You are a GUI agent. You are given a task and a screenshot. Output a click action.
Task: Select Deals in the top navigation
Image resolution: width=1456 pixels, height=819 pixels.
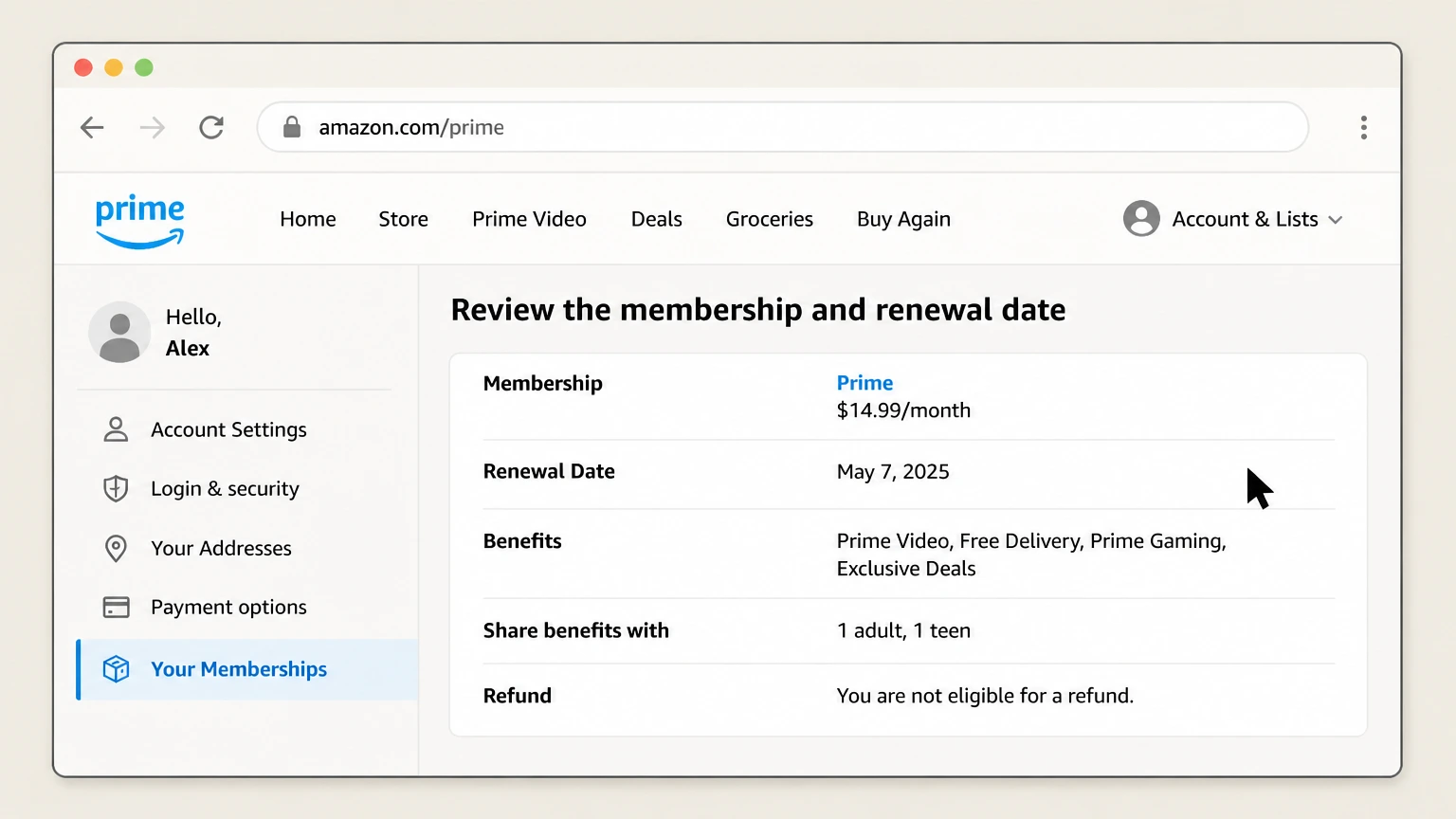coord(656,219)
